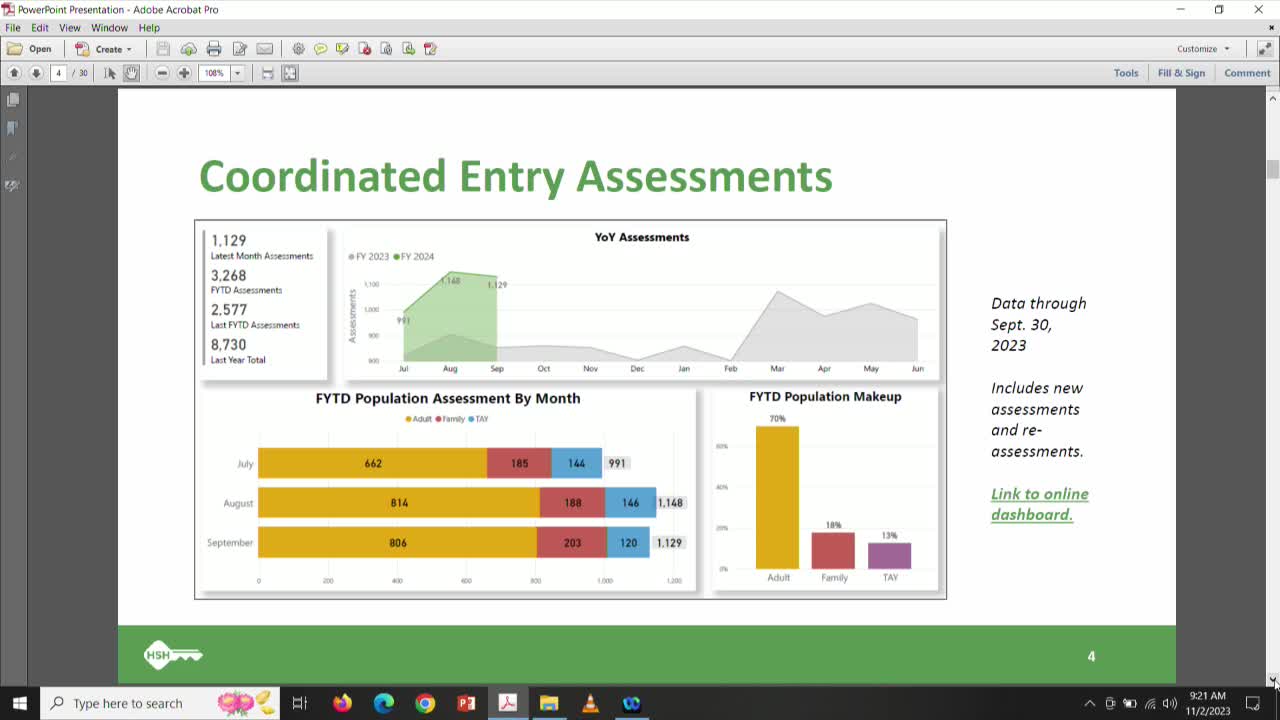Image resolution: width=1280 pixels, height=720 pixels.
Task: Open the Tools pane
Action: 1126,73
